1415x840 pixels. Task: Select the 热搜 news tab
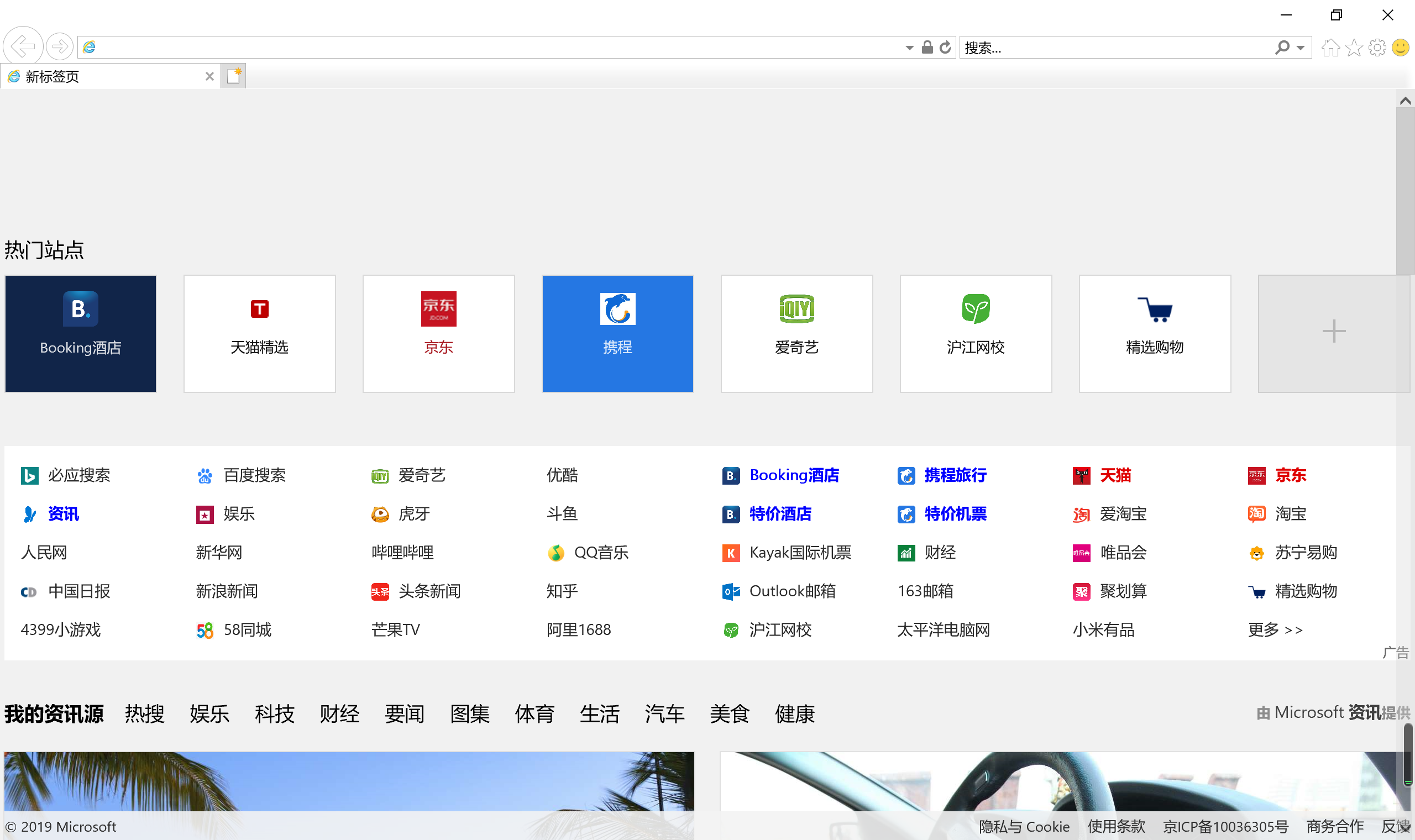(144, 715)
